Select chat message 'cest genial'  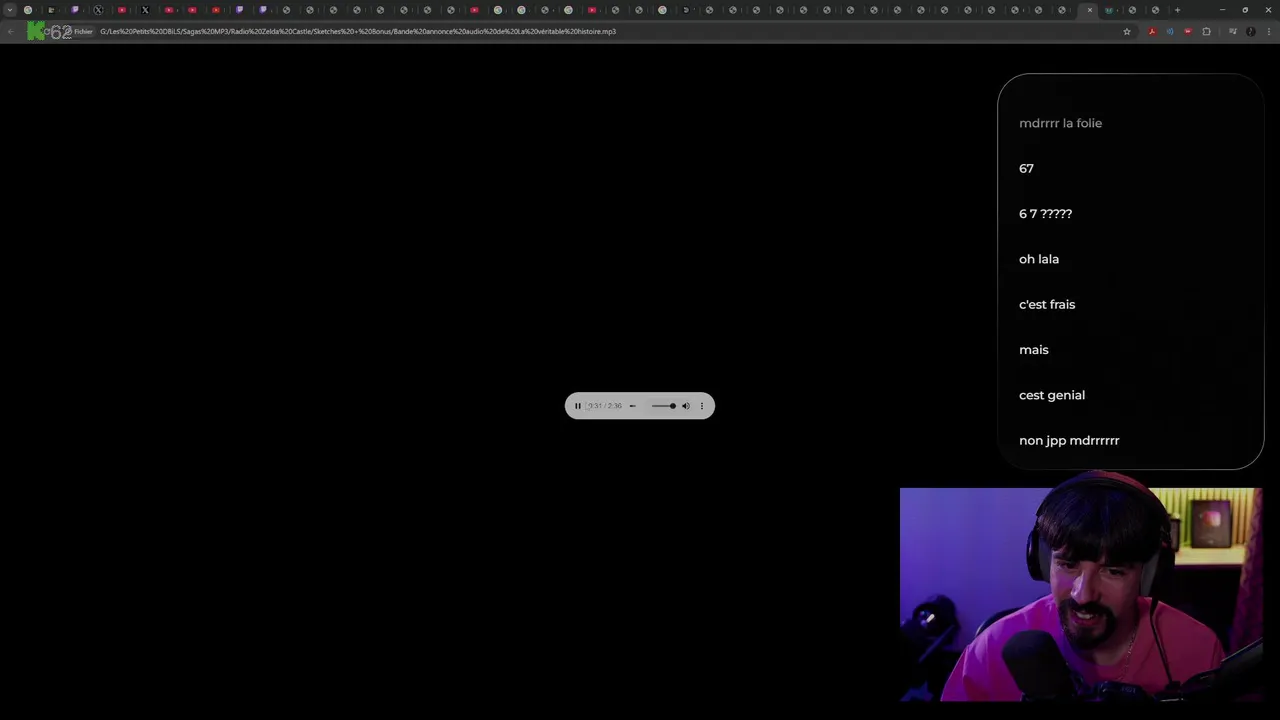[1052, 395]
